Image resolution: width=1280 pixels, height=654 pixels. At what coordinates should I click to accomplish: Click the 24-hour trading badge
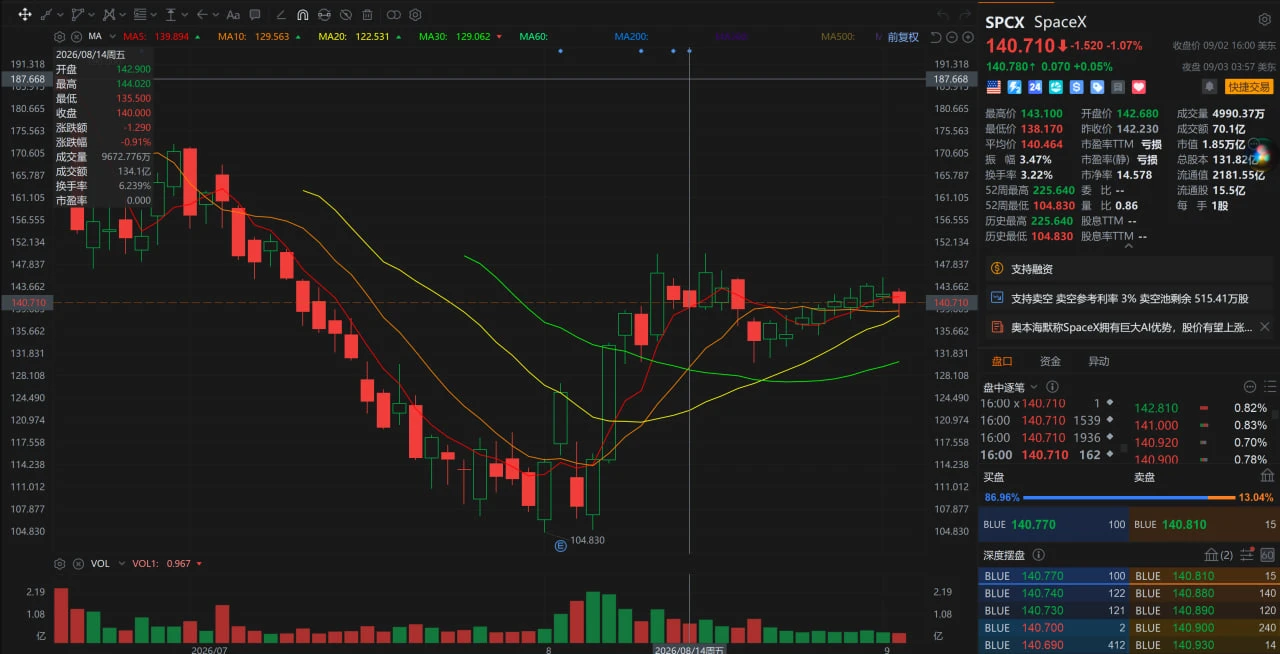[x=1035, y=87]
